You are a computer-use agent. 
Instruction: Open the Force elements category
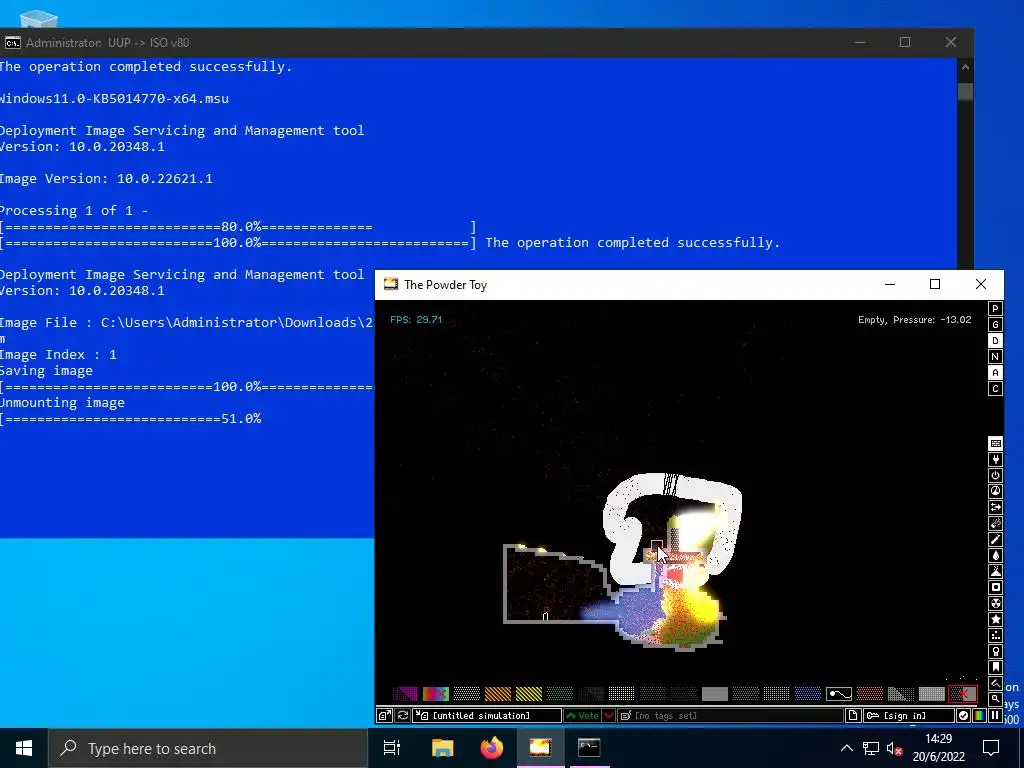(x=995, y=507)
